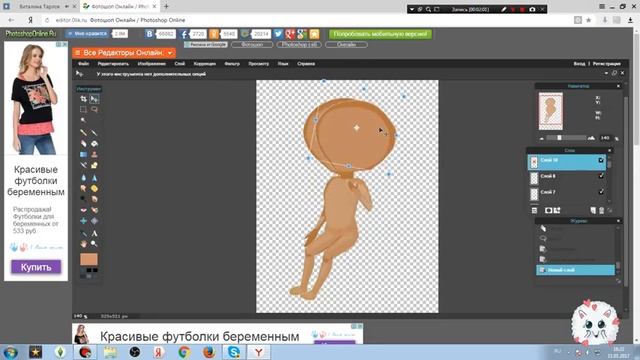The height and width of the screenshot is (360, 640).
Task: Zoom out using small mountain icon in Navigator
Action: click(542, 138)
